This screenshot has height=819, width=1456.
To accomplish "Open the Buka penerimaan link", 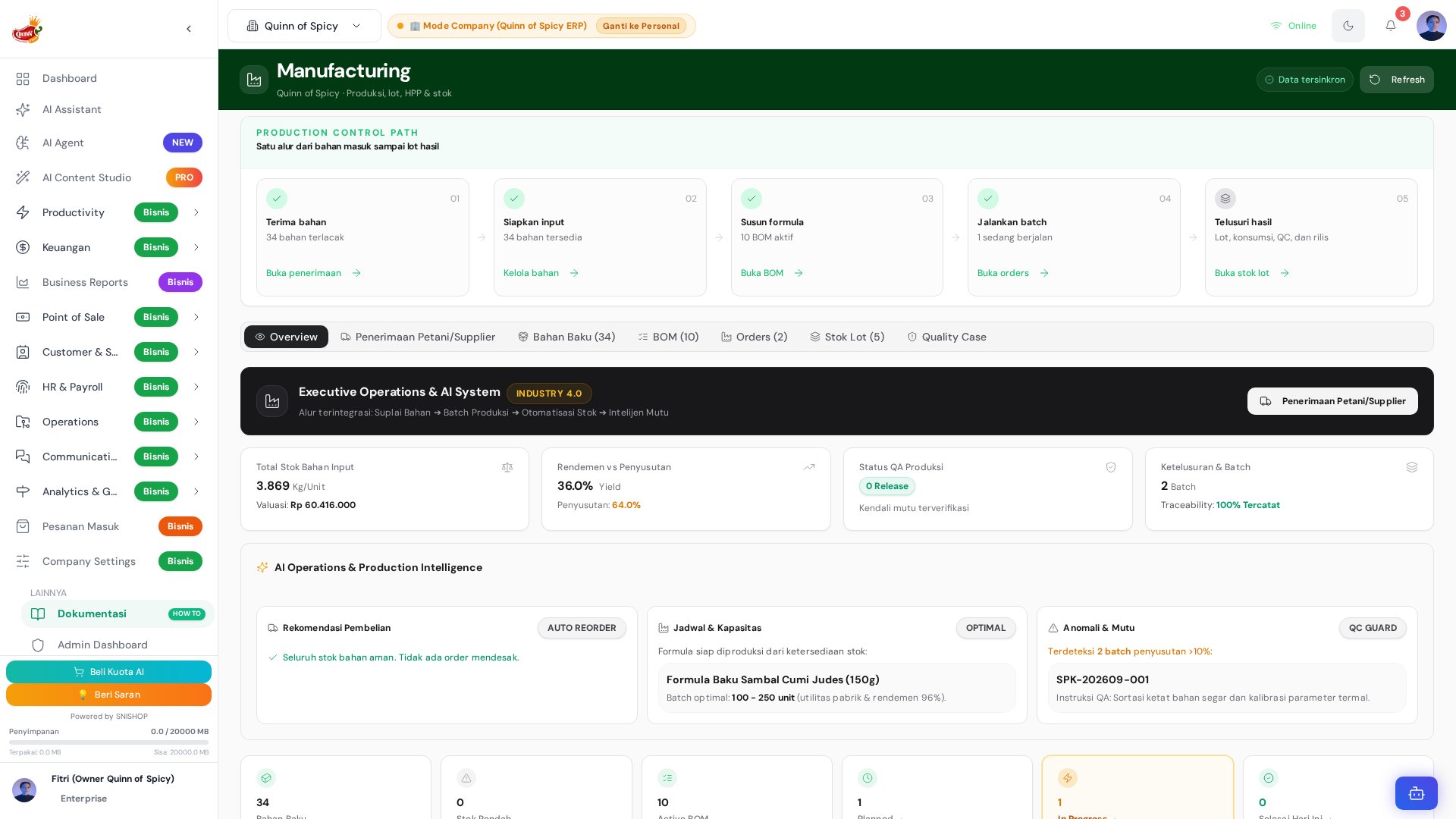I will click(x=313, y=273).
